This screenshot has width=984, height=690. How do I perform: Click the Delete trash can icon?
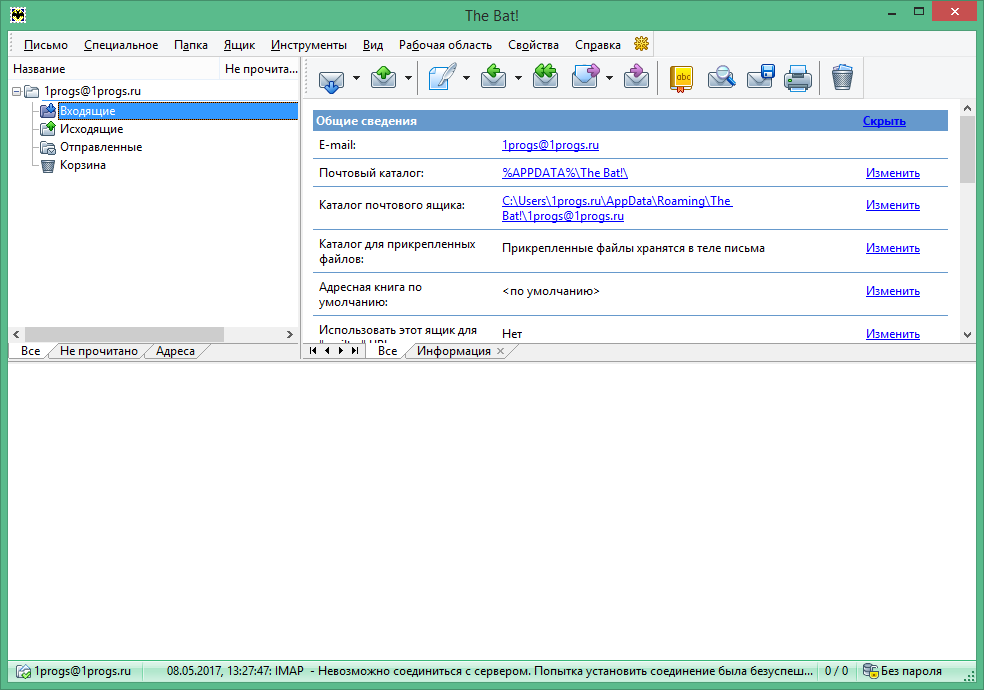point(843,78)
